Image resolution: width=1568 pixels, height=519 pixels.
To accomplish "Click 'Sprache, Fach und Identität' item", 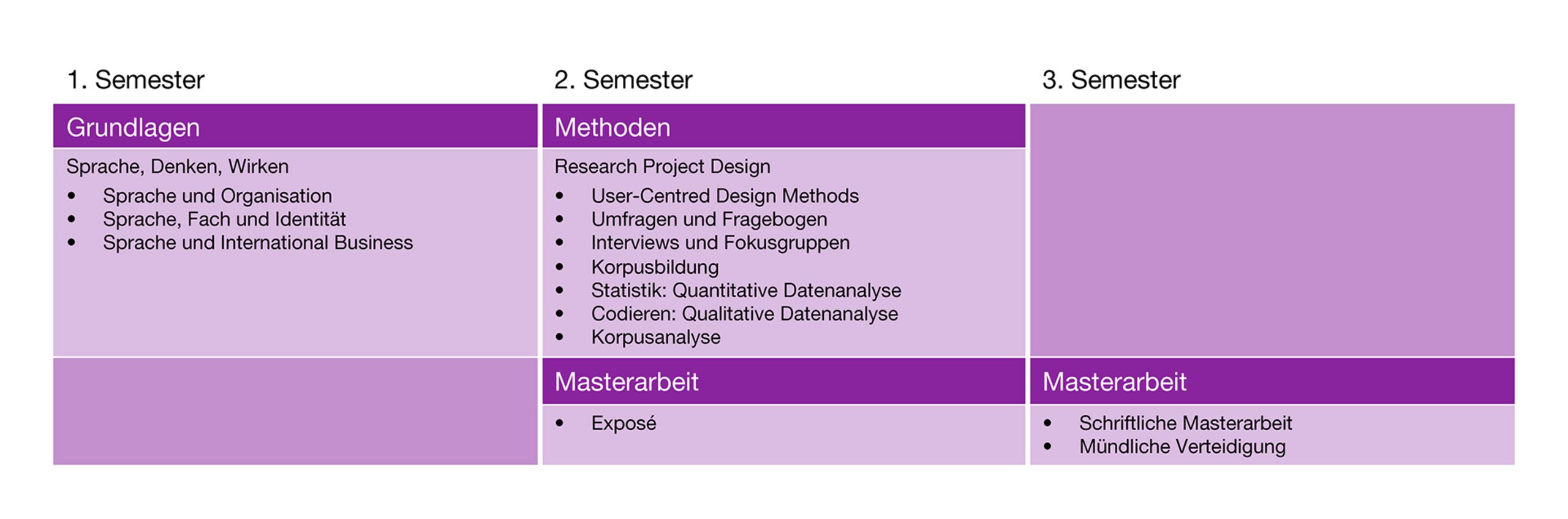I will pyautogui.click(x=224, y=219).
